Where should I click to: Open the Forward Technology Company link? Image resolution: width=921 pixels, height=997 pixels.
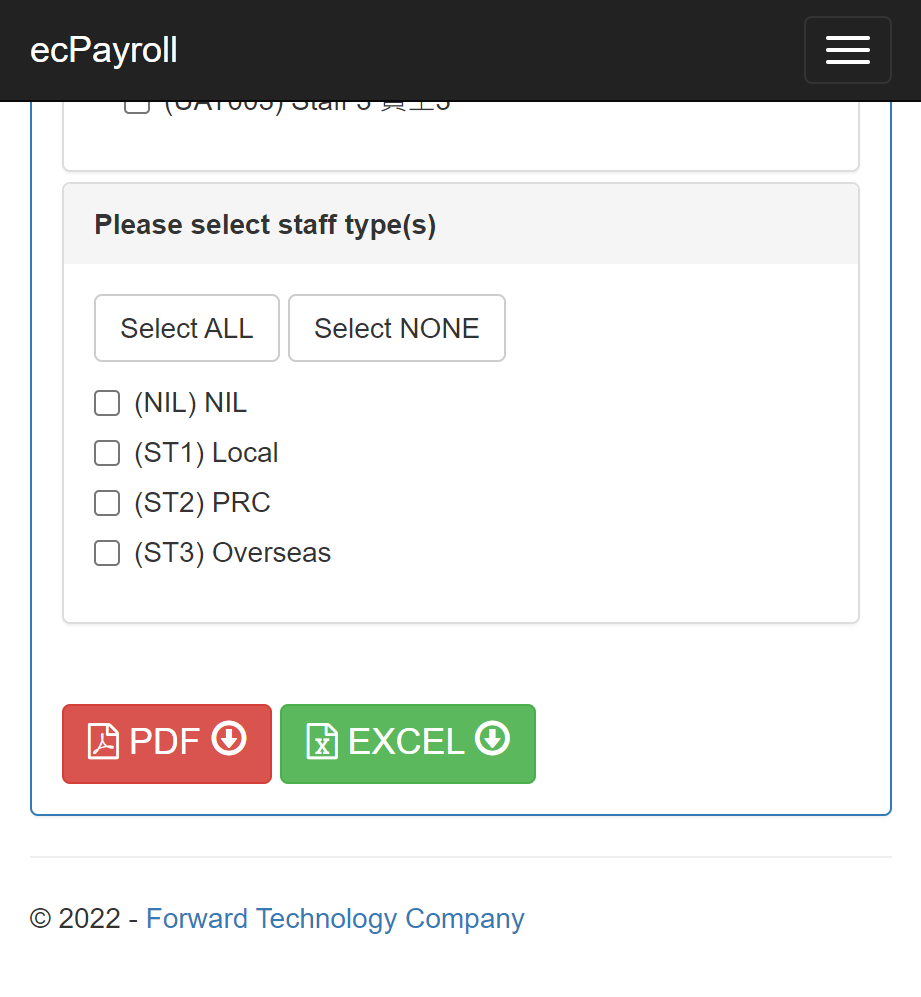[x=335, y=919]
